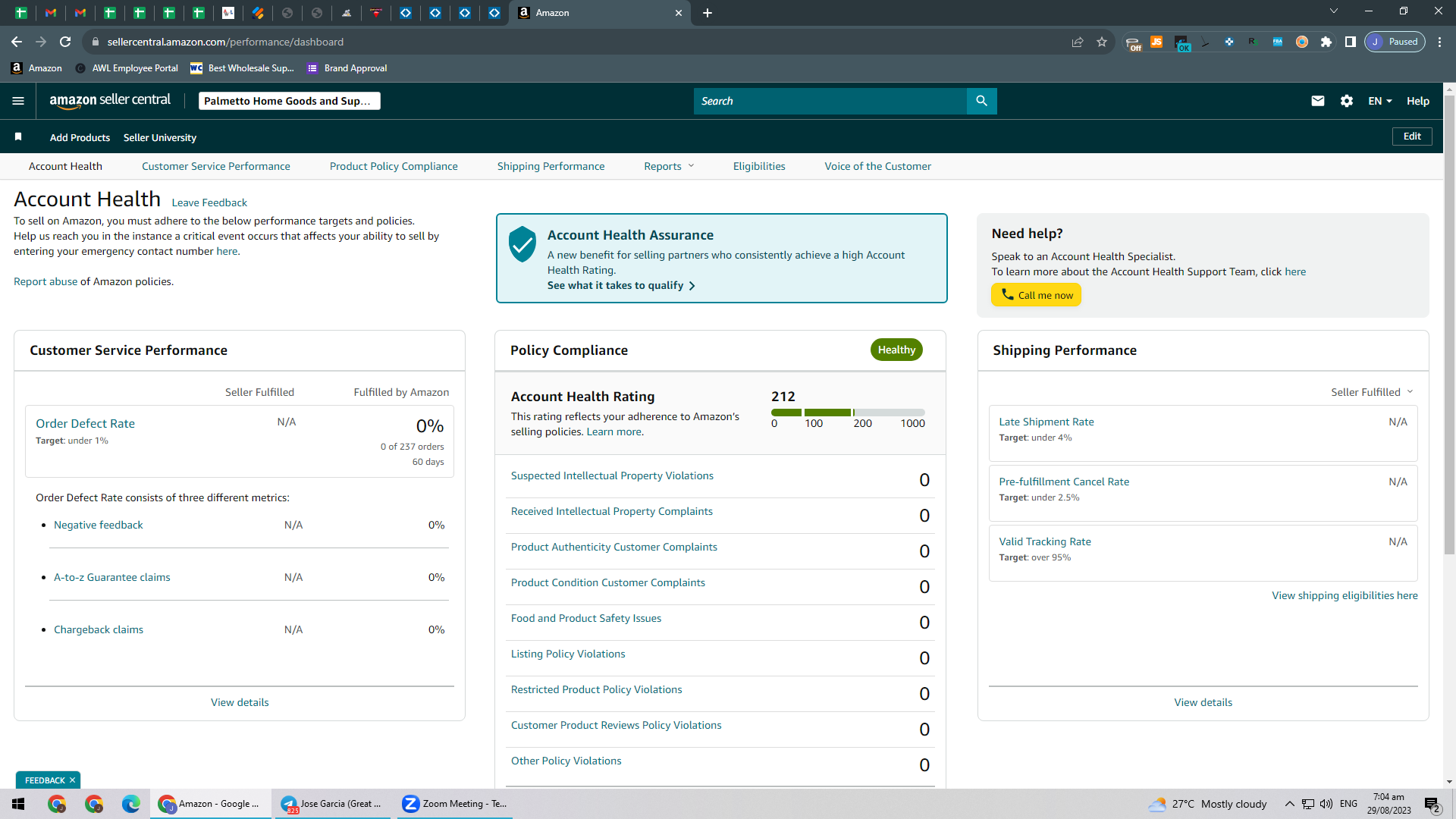Go back to the previous page
The image size is (1456, 819).
(x=17, y=42)
